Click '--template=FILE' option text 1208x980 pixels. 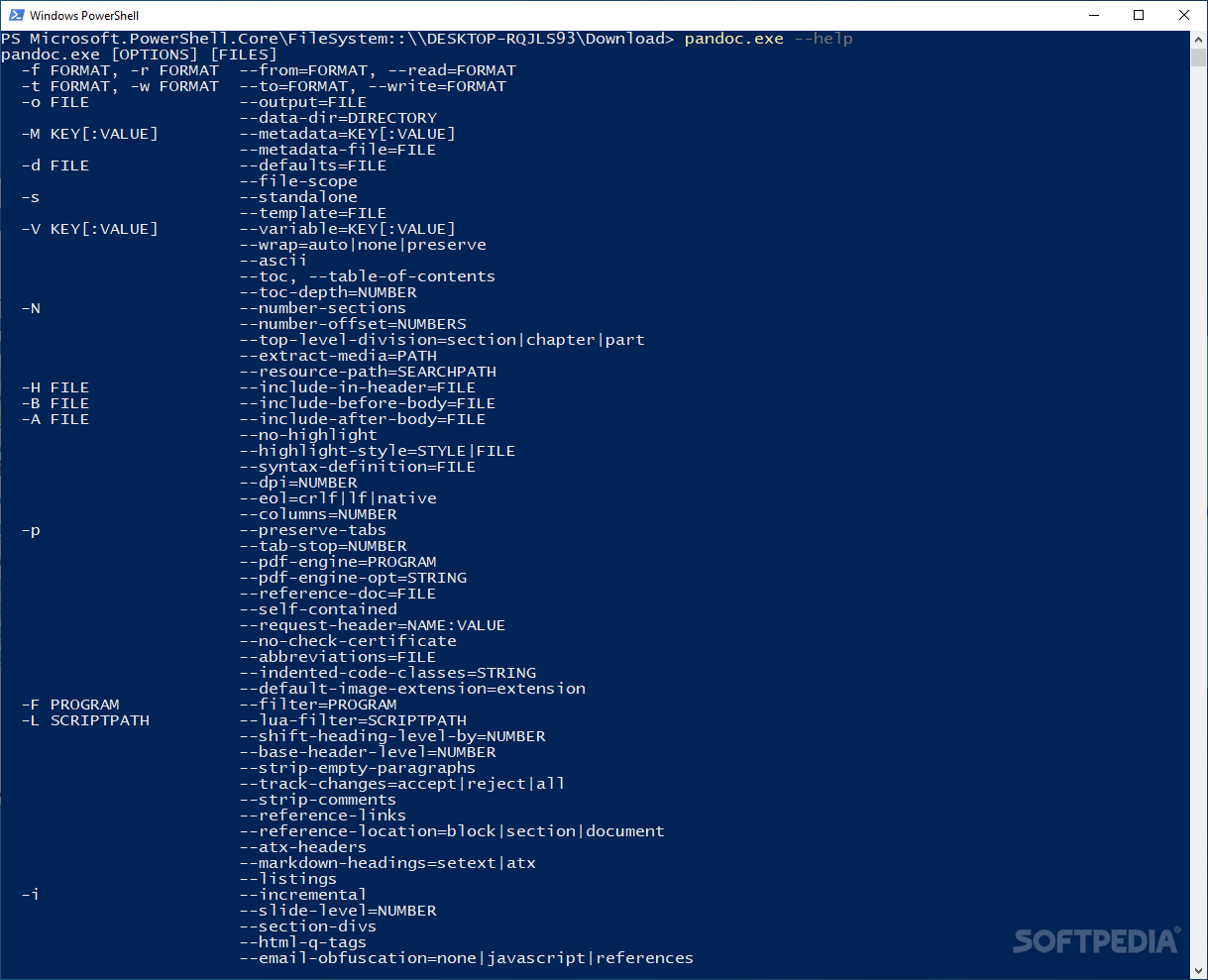click(313, 213)
